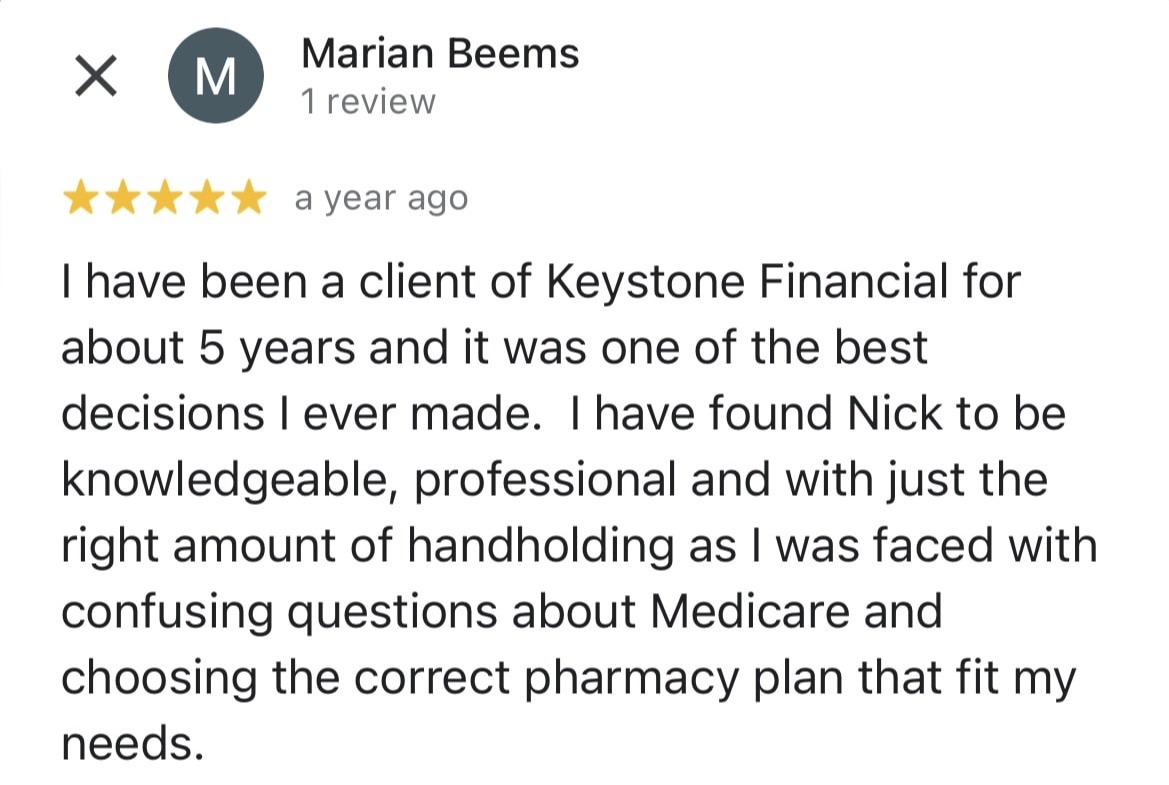Click the first yellow star
This screenshot has width=1169, height=785.
(x=80, y=200)
